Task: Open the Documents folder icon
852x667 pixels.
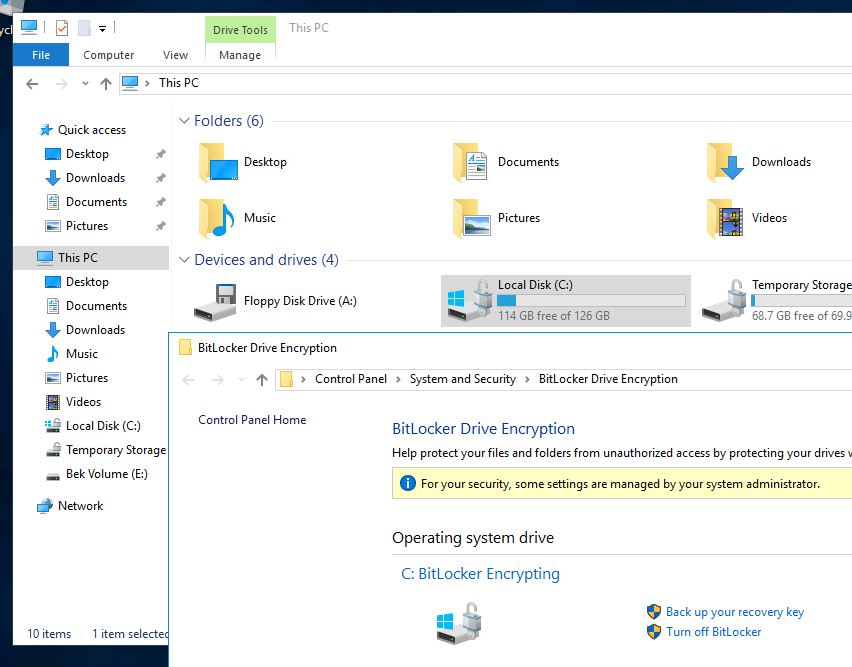Action: [470, 162]
